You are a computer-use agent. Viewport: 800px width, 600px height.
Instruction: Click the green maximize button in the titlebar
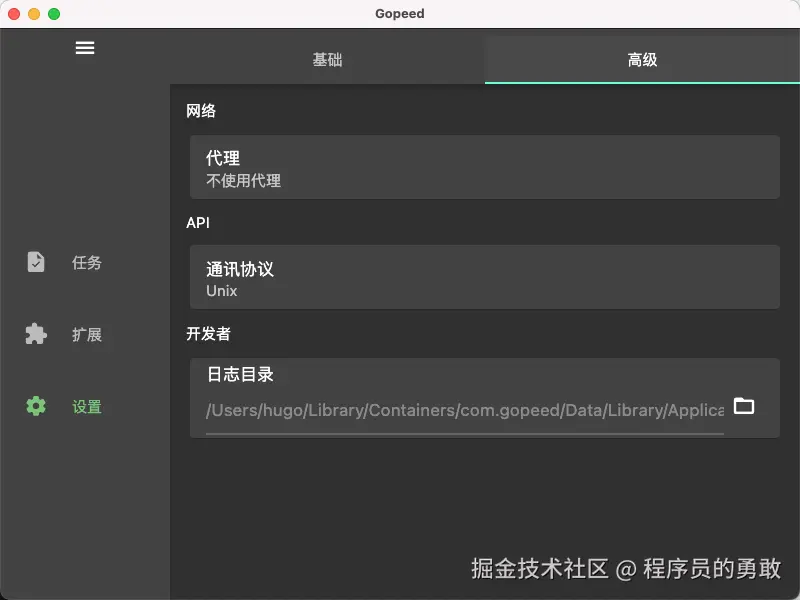[x=53, y=14]
